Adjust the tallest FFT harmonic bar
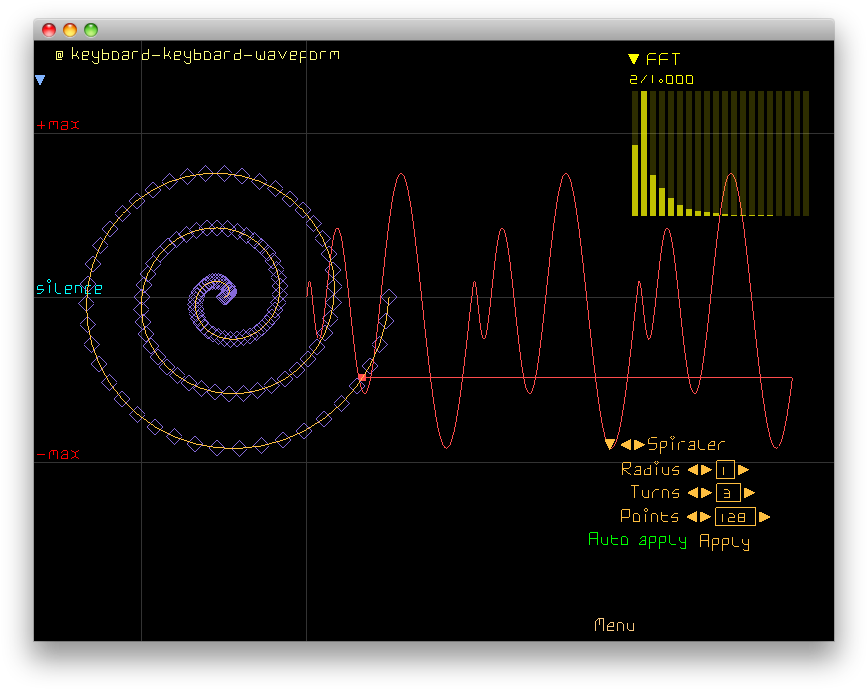This screenshot has width=867, height=689. 644,153
